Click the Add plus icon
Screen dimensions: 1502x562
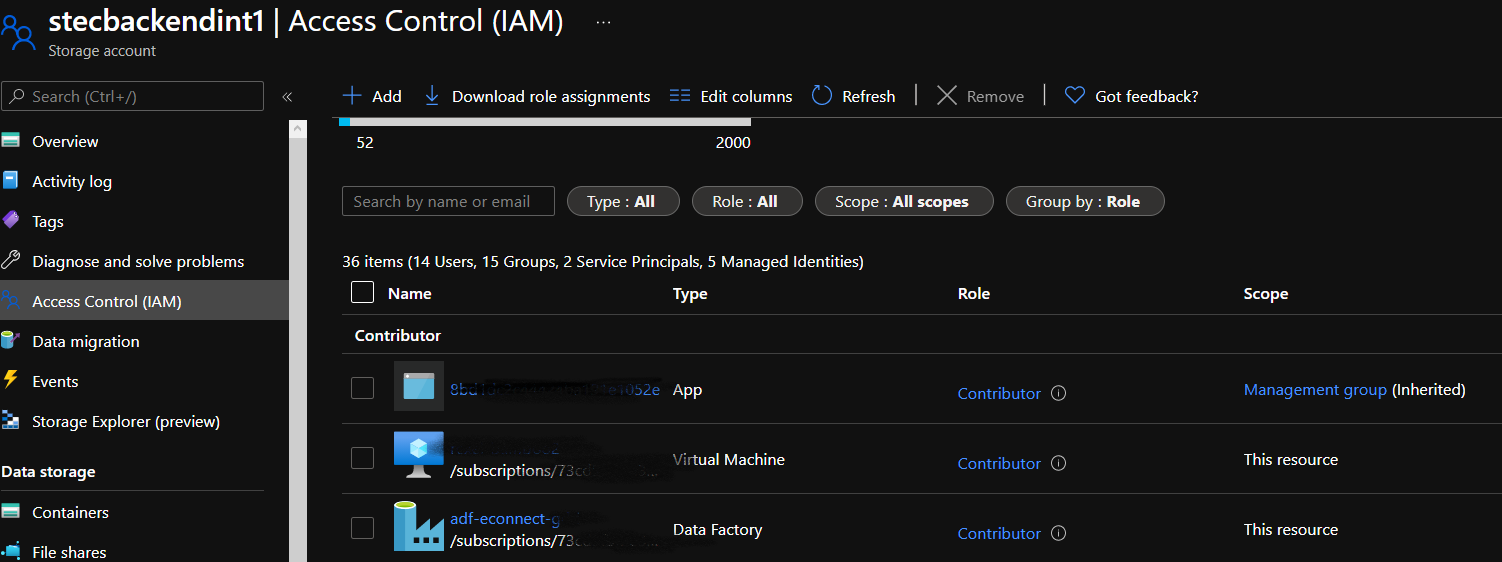pyautogui.click(x=351, y=96)
